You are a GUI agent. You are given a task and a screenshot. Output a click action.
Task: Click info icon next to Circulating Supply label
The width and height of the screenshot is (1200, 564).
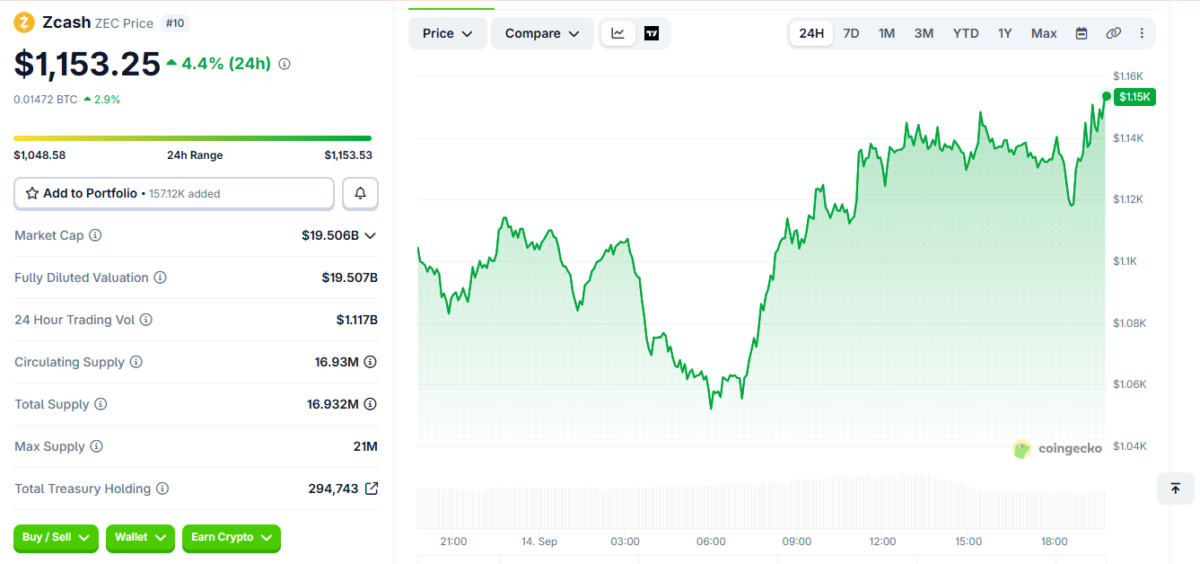point(136,362)
